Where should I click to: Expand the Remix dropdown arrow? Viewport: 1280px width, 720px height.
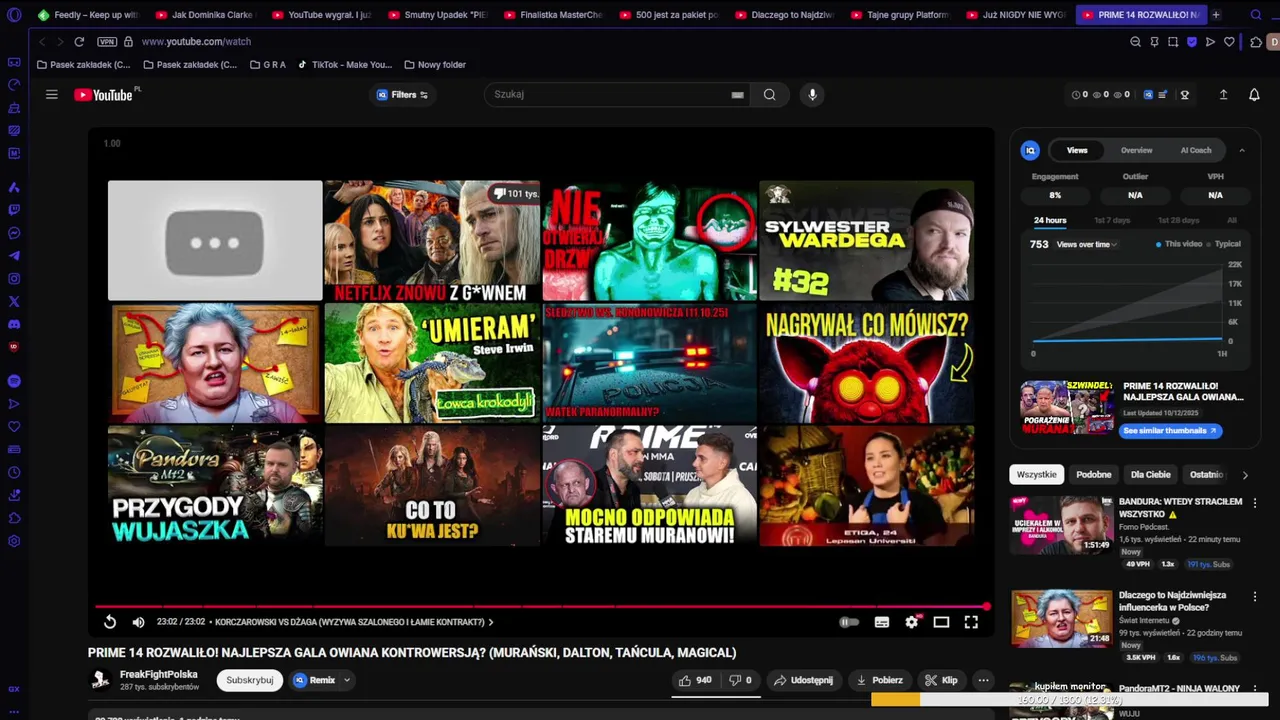[347, 680]
